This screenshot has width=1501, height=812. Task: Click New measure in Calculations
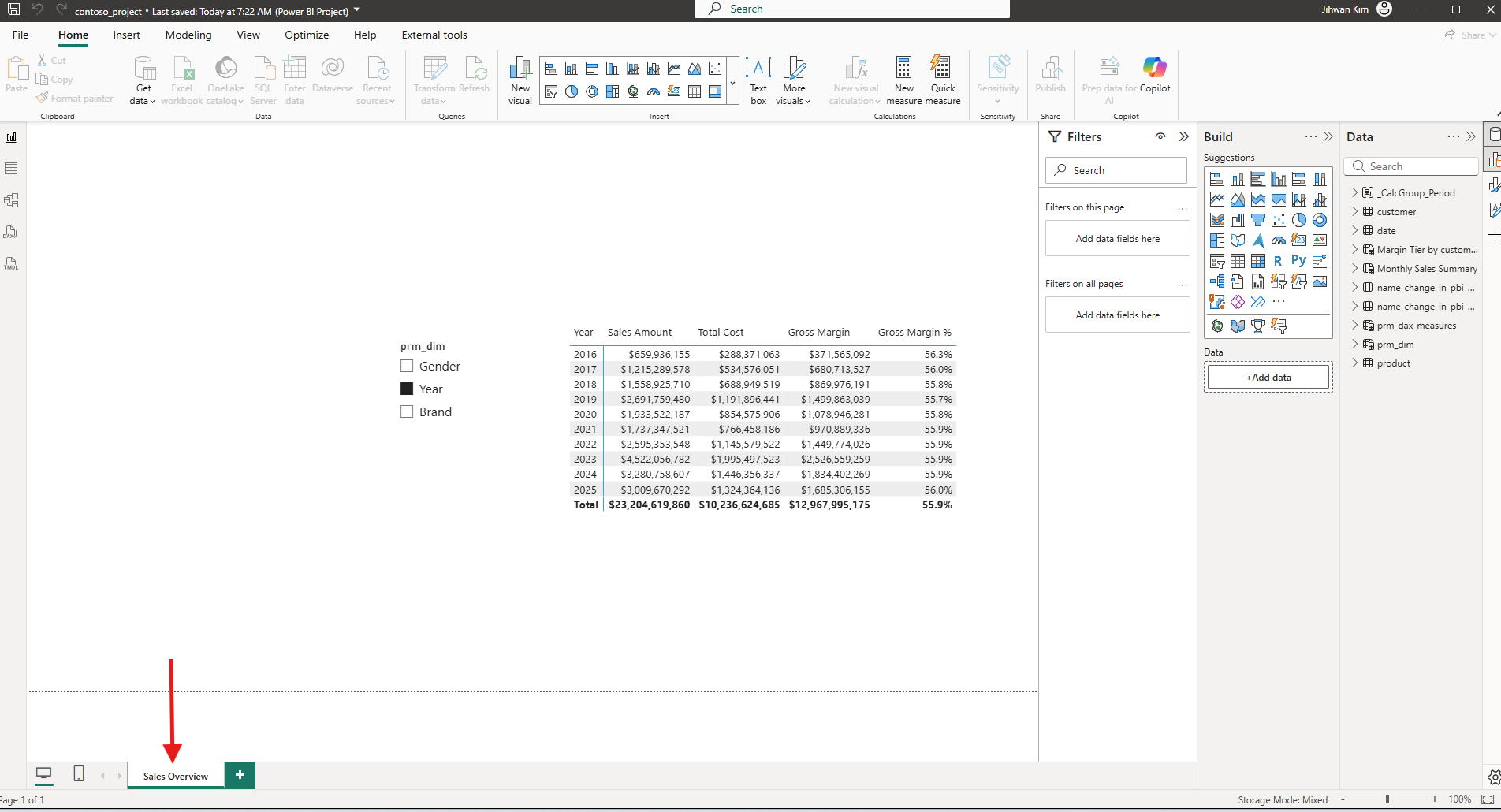(903, 80)
